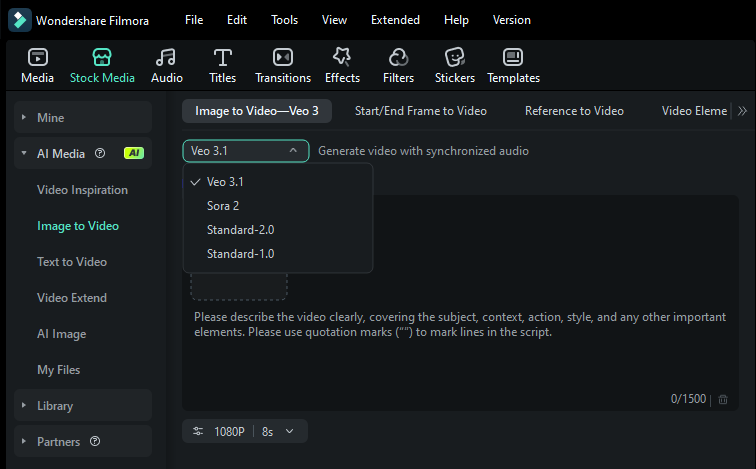Image resolution: width=756 pixels, height=469 pixels.
Task: Select Image to Video in sidebar
Action: 78,226
